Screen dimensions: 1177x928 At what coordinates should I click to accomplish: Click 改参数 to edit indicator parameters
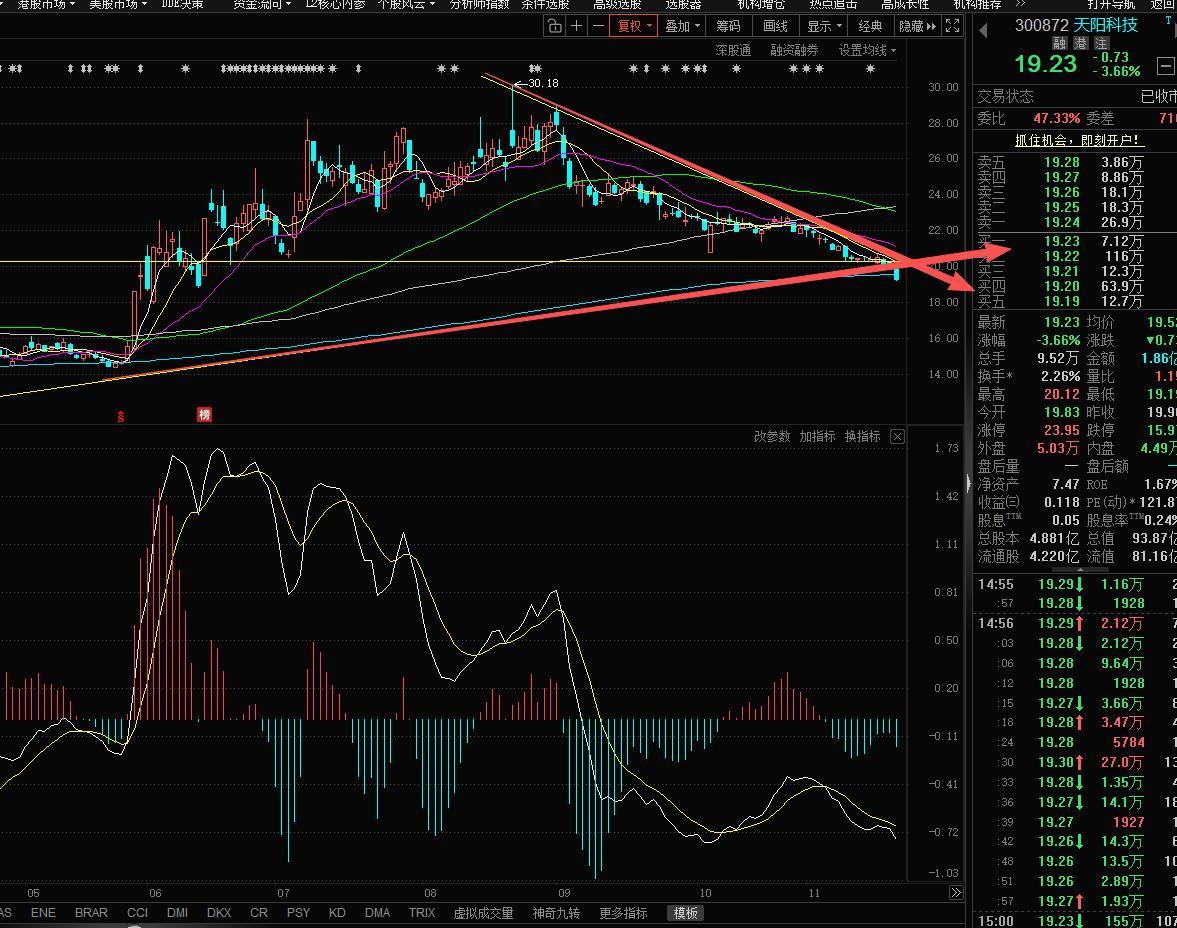click(x=772, y=436)
